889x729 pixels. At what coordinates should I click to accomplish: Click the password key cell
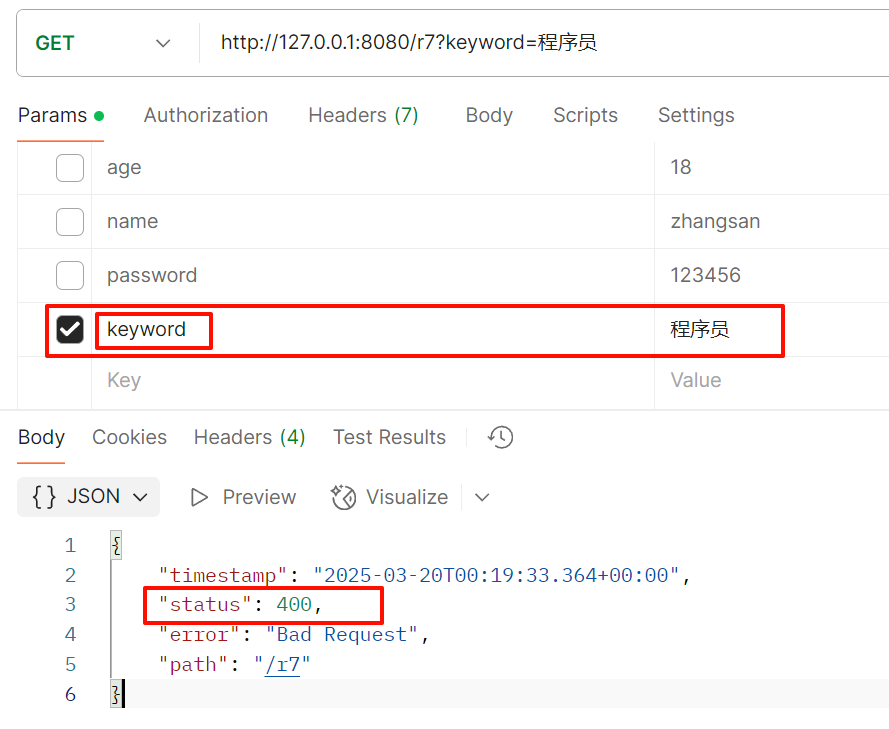coord(372,276)
